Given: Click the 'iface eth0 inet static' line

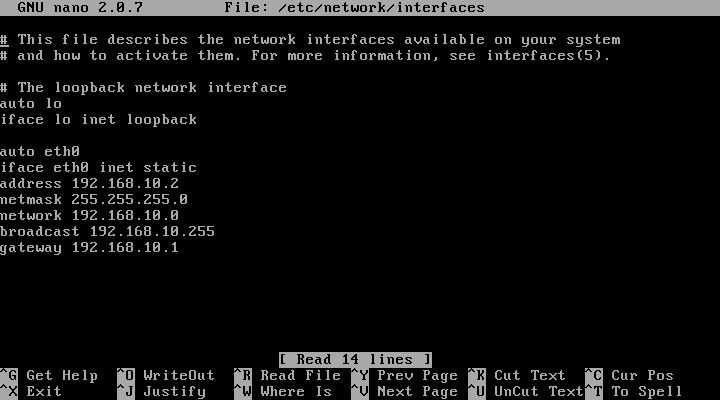Looking at the screenshot, I should point(98,168).
